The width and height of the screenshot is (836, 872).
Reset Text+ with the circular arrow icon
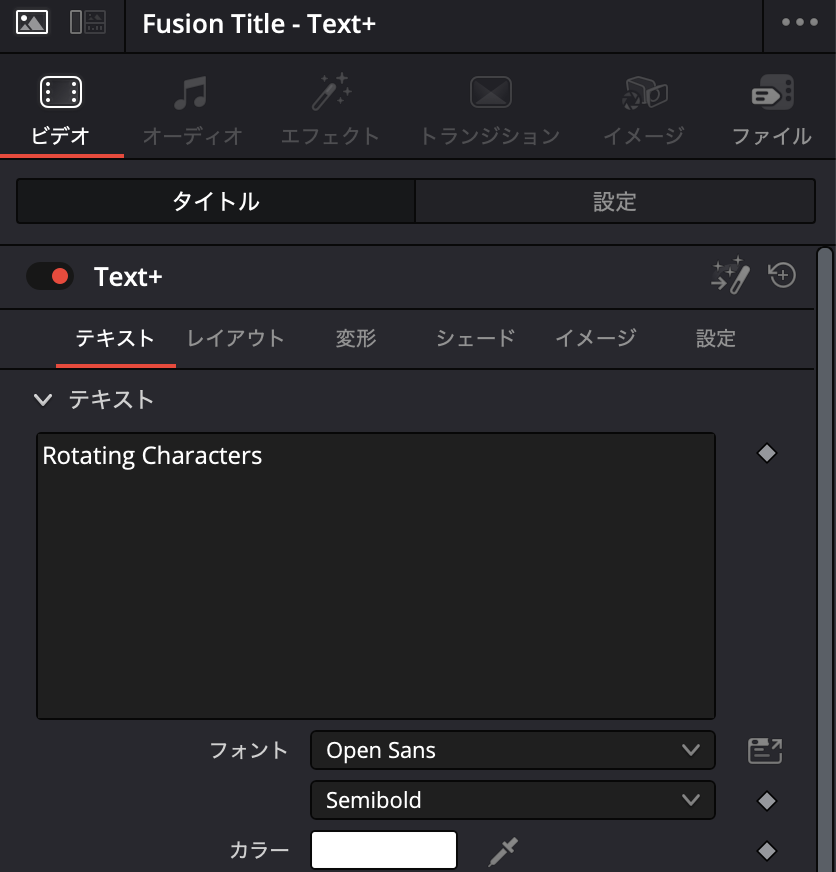[782, 275]
